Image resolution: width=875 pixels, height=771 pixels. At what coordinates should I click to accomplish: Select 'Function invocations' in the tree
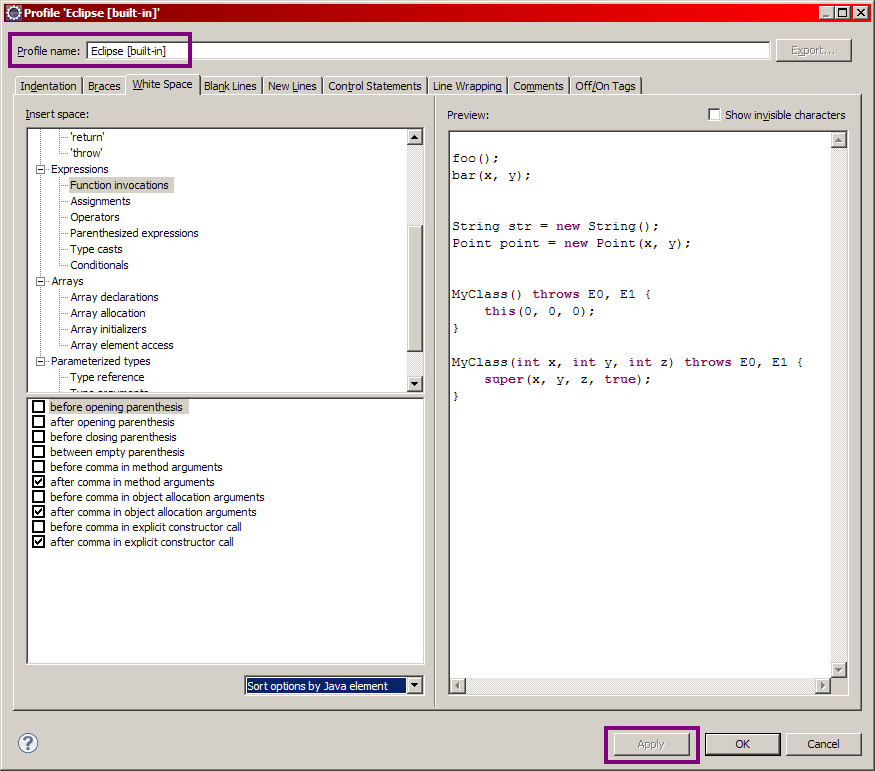point(119,184)
